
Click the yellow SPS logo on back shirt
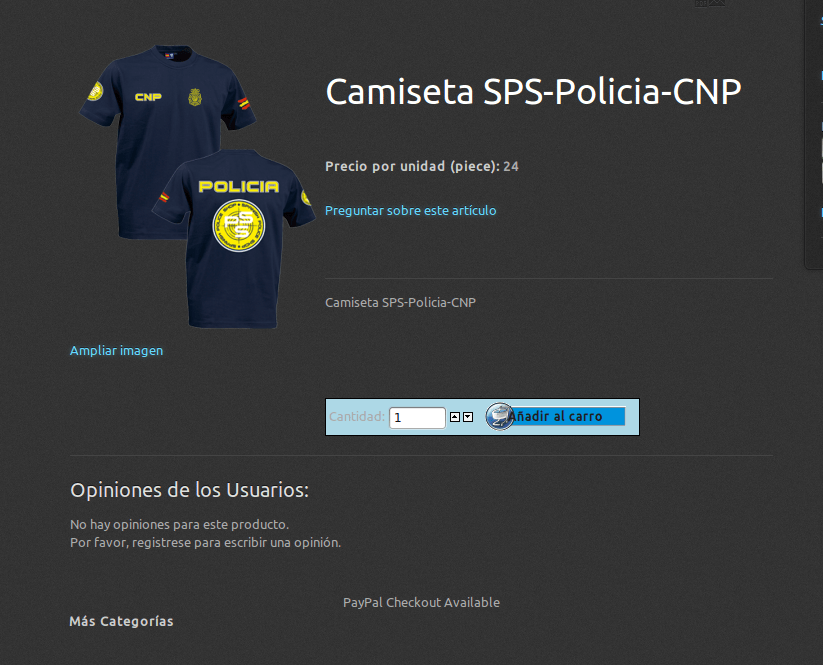(239, 226)
